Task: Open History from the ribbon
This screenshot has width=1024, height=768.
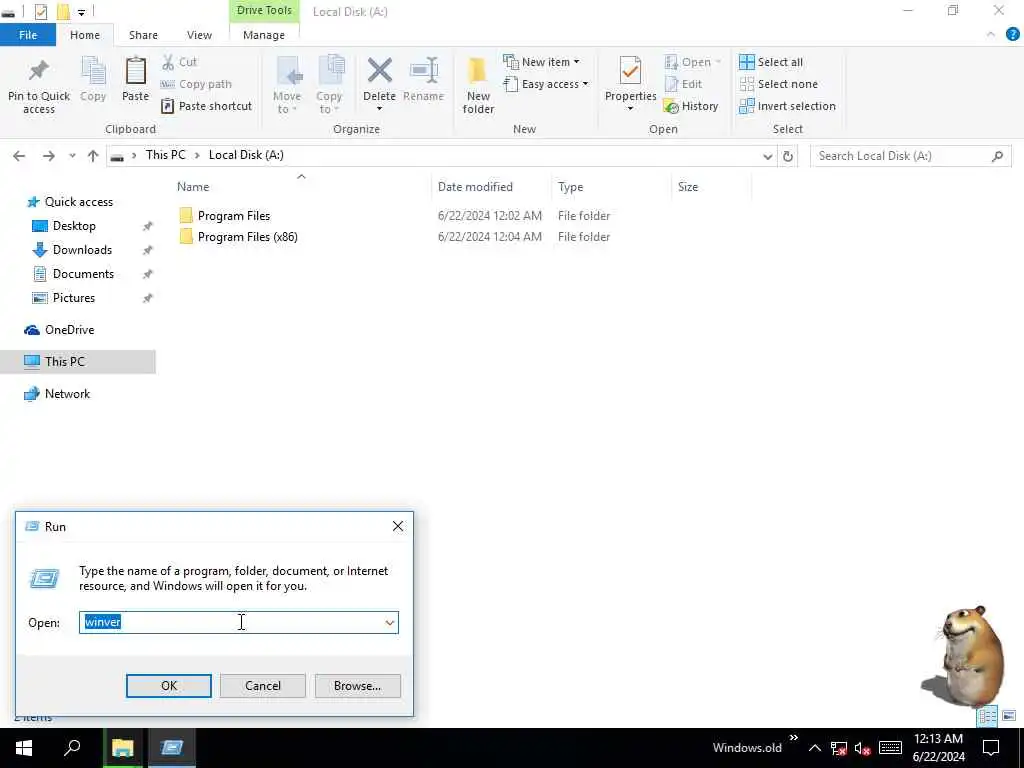Action: (x=691, y=106)
